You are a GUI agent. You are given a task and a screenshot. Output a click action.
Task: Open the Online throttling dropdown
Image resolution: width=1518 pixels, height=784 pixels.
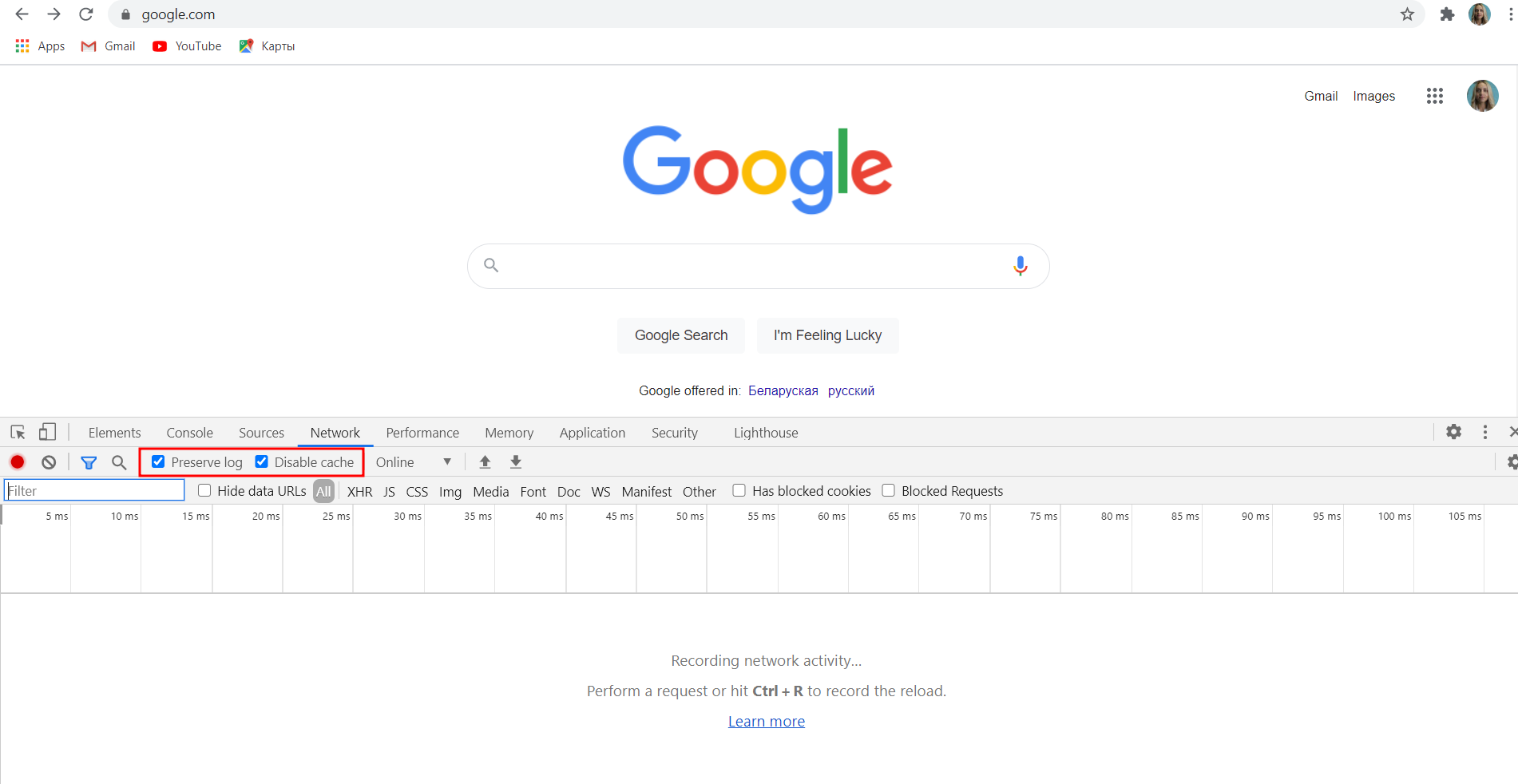414,462
